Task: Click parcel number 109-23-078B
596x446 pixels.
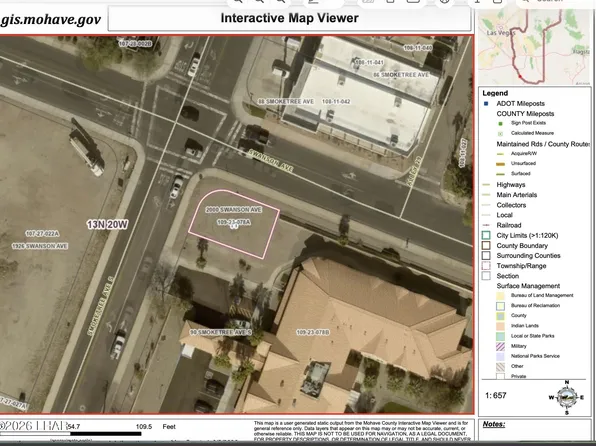Action: (x=313, y=332)
